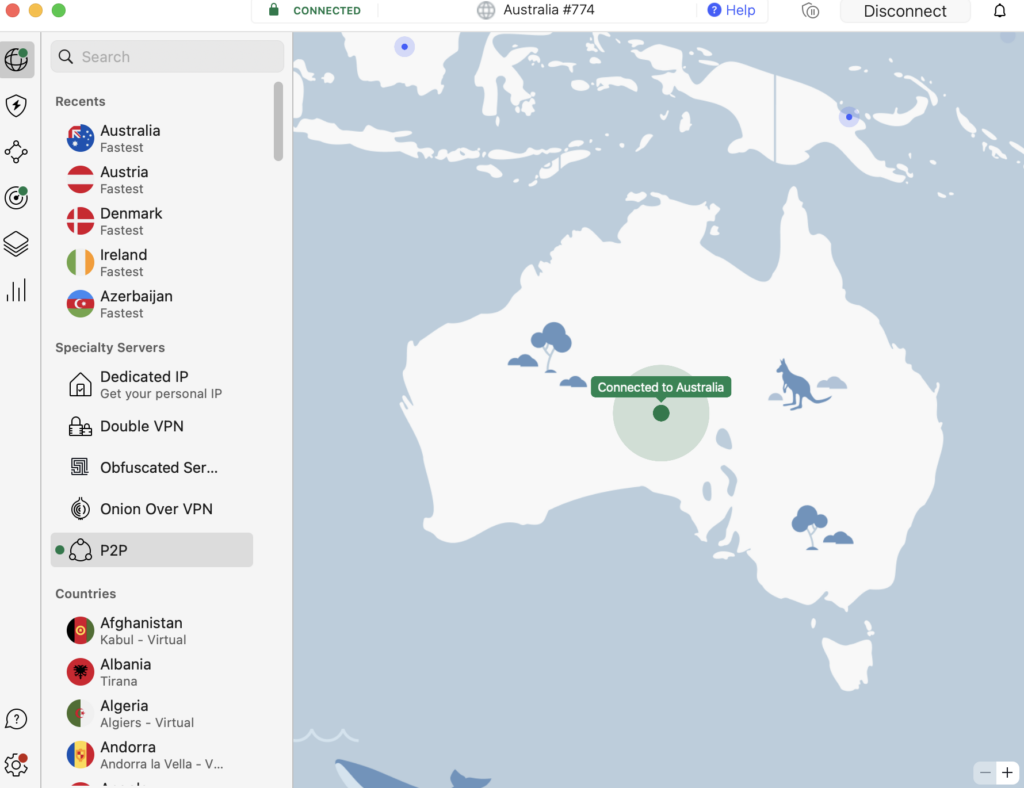Image resolution: width=1024 pixels, height=788 pixels.
Task: Click the blue server dot at top of the map
Action: [x=404, y=46]
